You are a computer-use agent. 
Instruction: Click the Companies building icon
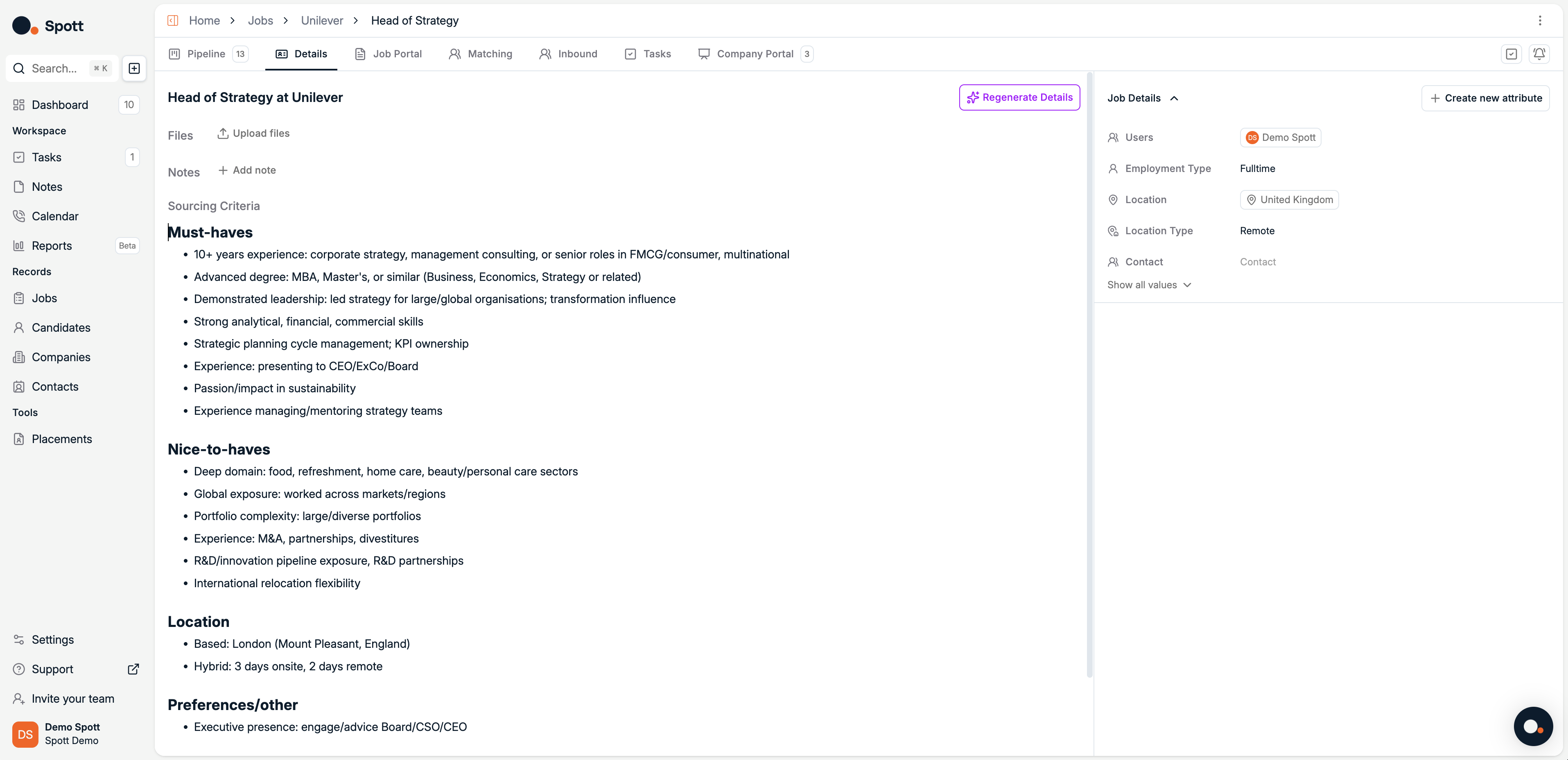(x=19, y=357)
